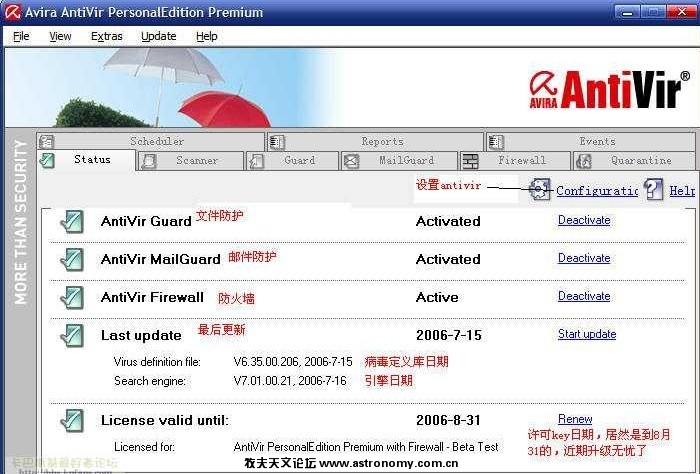Switch to the Scheduler tab
This screenshot has width=700, height=474.
[x=151, y=141]
